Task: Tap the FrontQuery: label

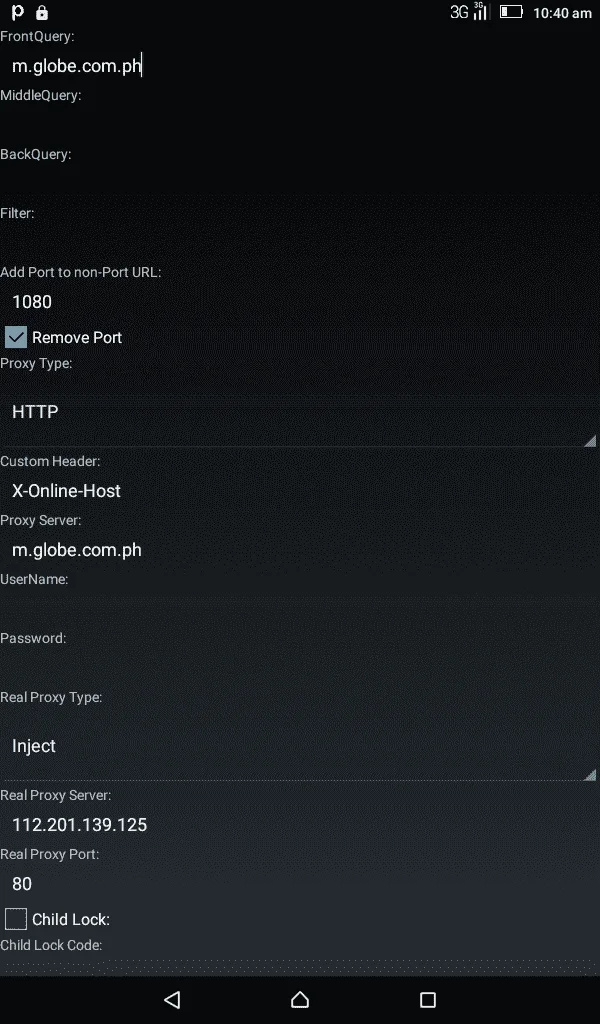Action: tap(37, 37)
